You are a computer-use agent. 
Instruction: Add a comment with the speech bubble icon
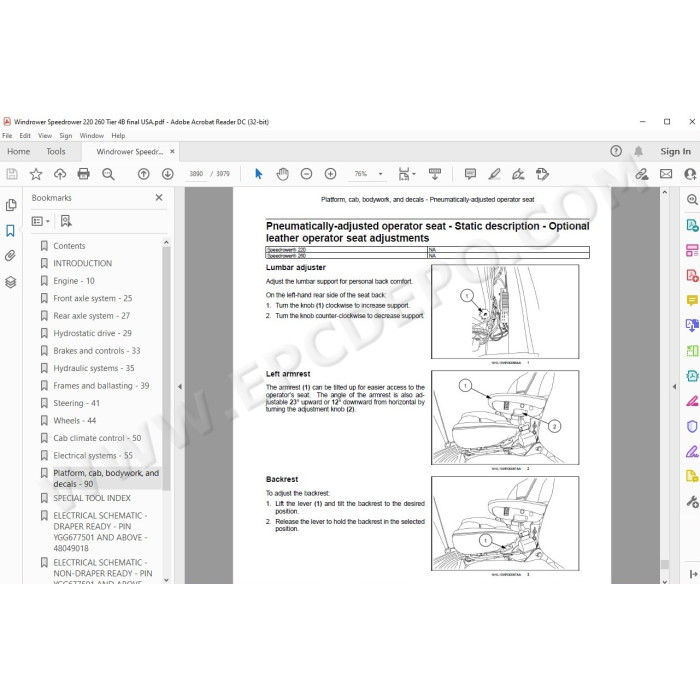point(470,174)
